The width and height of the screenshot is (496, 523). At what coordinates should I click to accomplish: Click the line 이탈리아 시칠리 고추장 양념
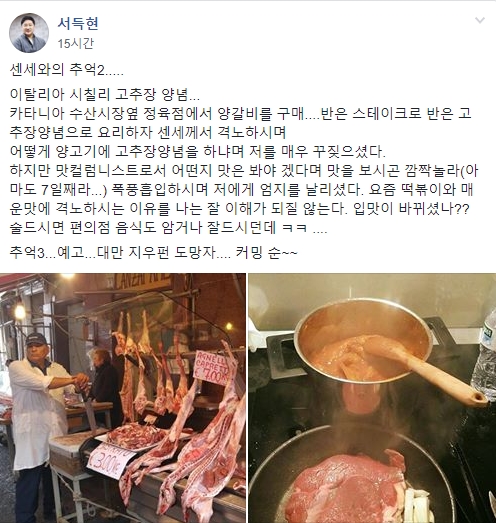click(104, 95)
